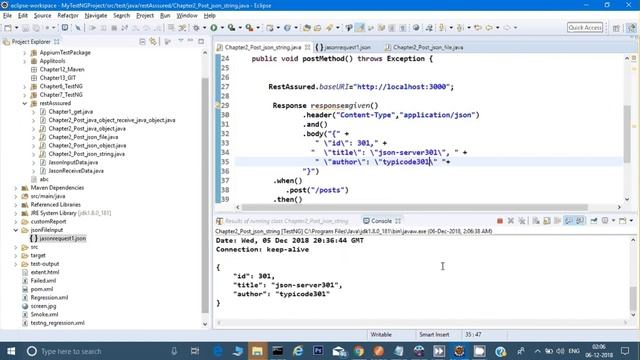Open the Run menu
Viewport: 640px width, 360px height.
pyautogui.click(x=165, y=16)
